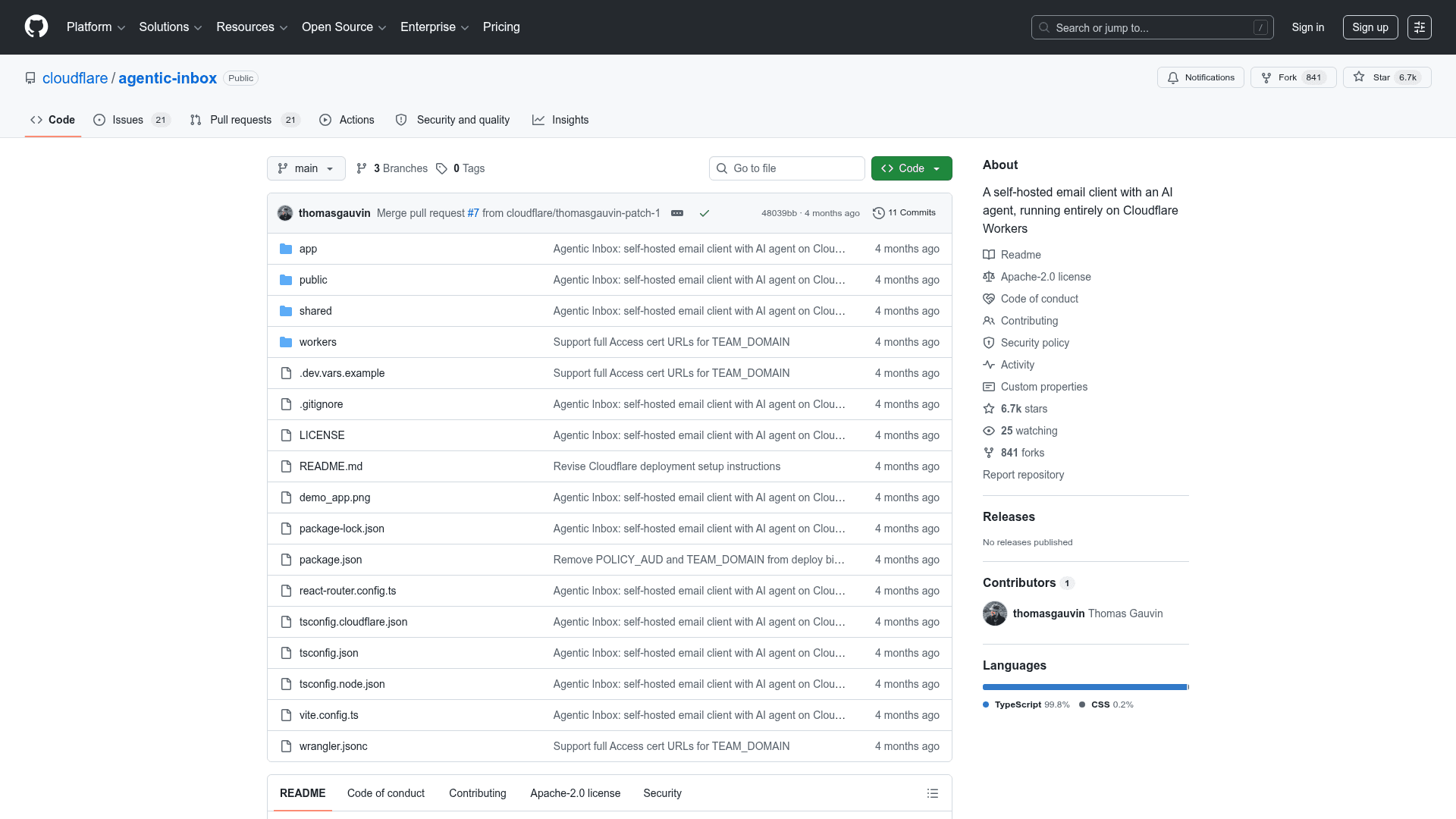Click the Sign in link
The height and width of the screenshot is (819, 1456).
1308,27
